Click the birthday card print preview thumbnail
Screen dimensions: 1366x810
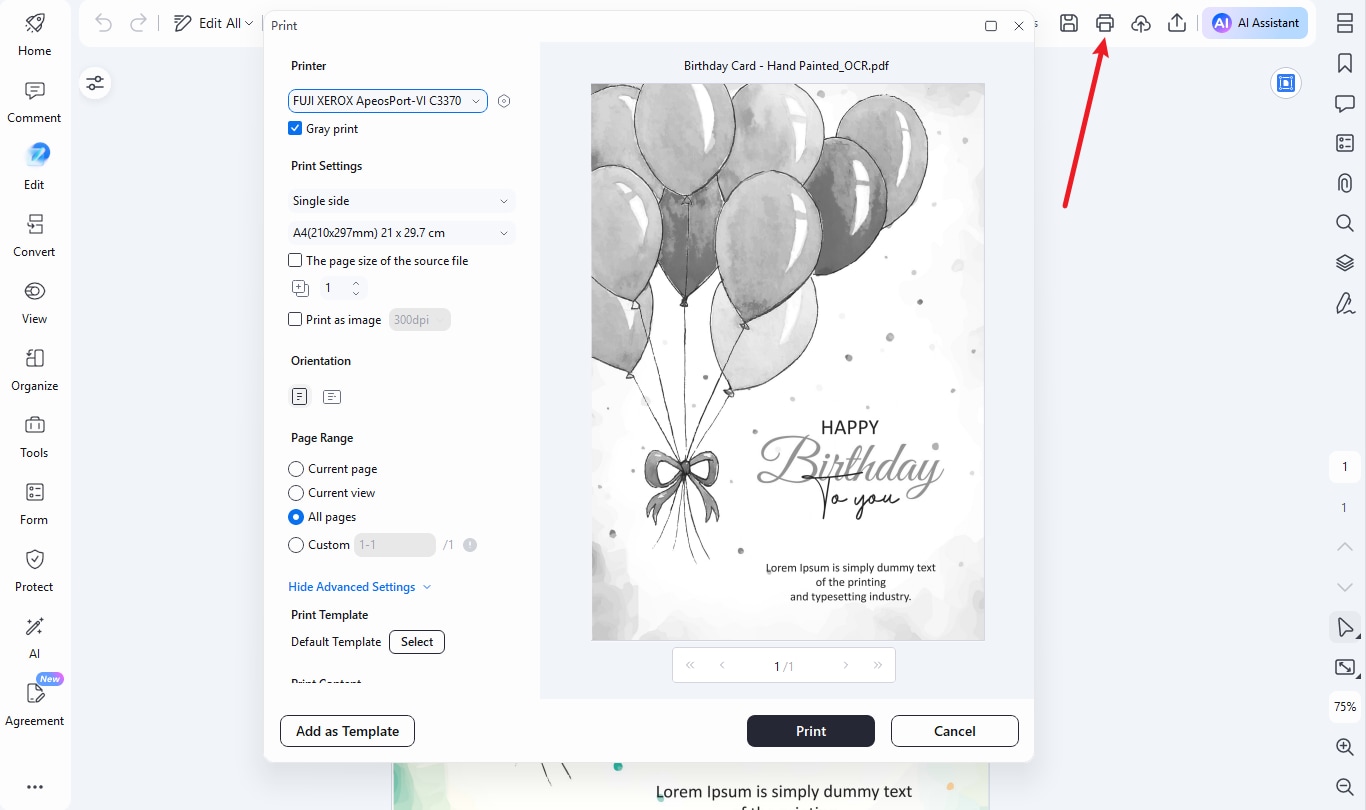coord(788,362)
